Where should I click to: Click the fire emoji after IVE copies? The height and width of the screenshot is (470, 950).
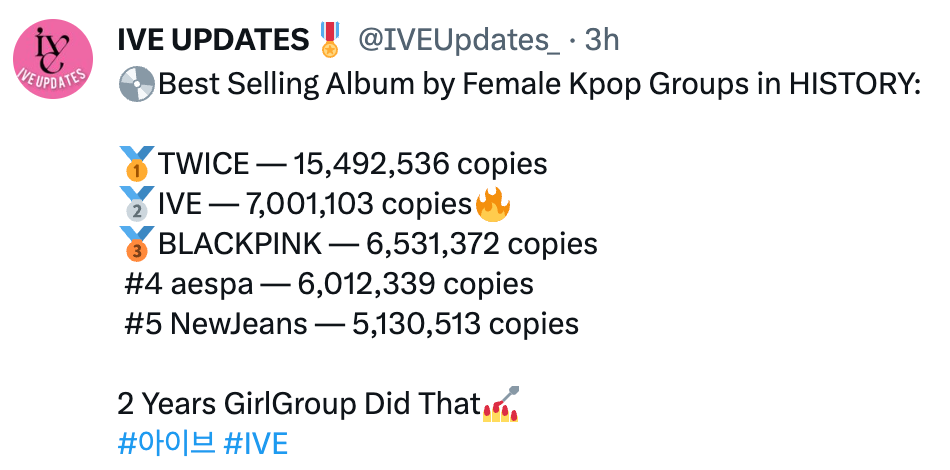[x=493, y=205]
